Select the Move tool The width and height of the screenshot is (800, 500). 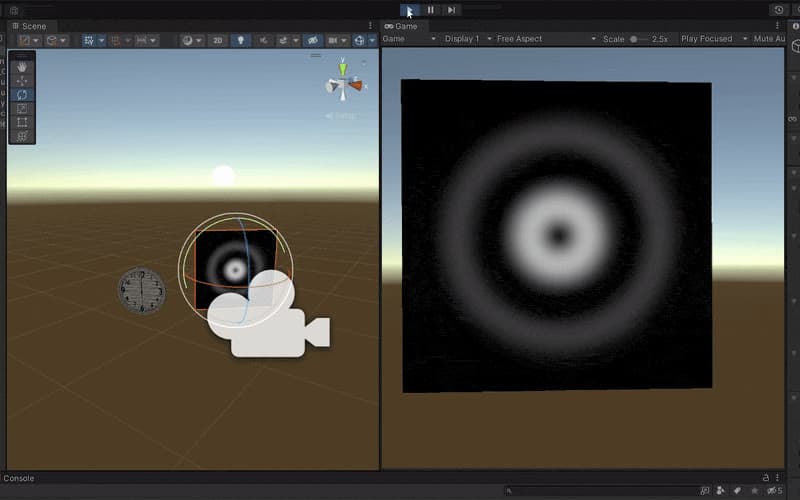pos(22,81)
